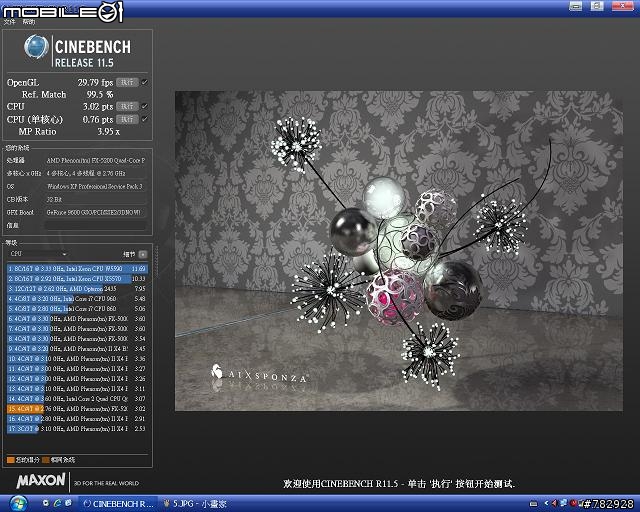Select ranking row 11 scoring 3.27
Viewport: 640px width, 512px height.
point(77,369)
